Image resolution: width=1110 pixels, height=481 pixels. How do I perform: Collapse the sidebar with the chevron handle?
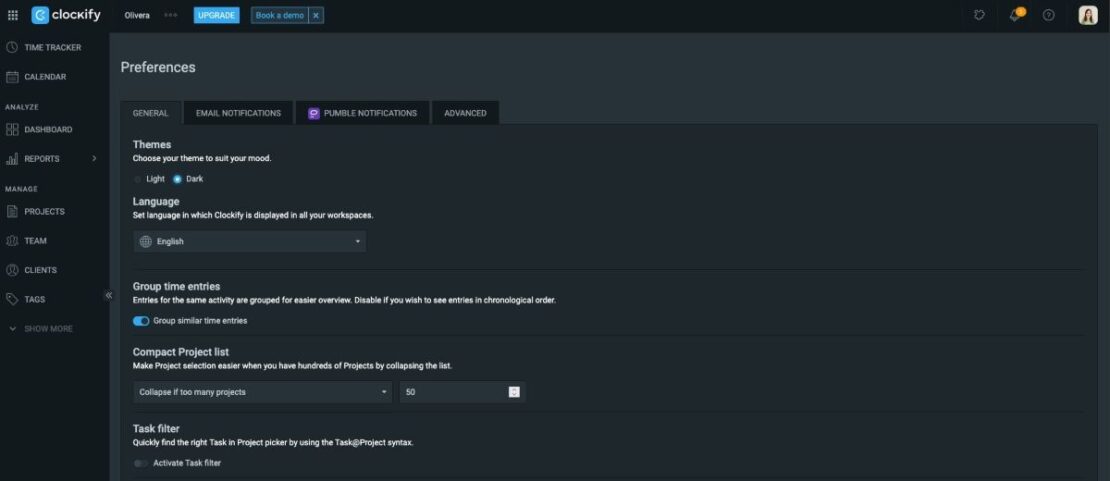pyautogui.click(x=109, y=295)
